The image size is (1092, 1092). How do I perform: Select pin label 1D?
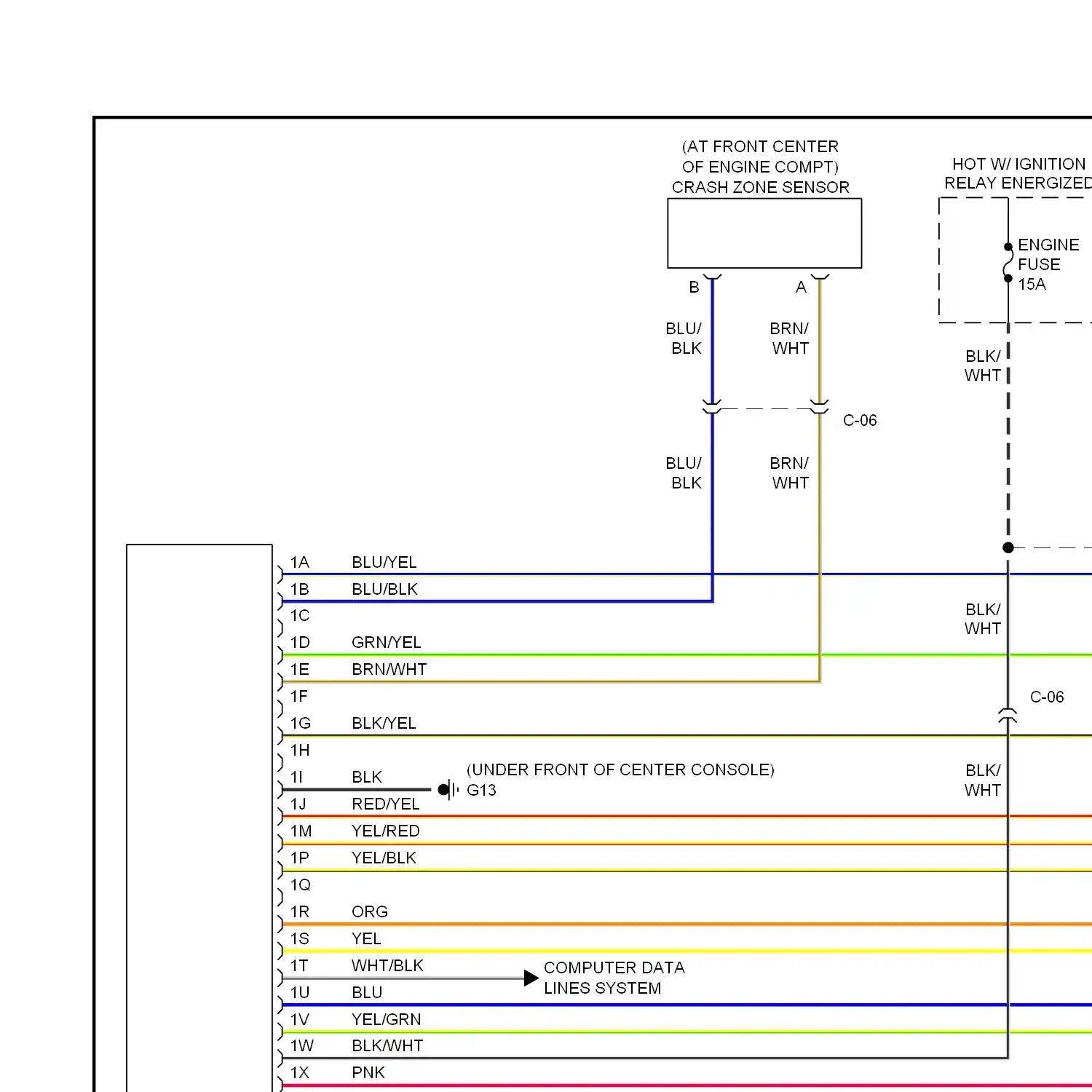tap(300, 642)
